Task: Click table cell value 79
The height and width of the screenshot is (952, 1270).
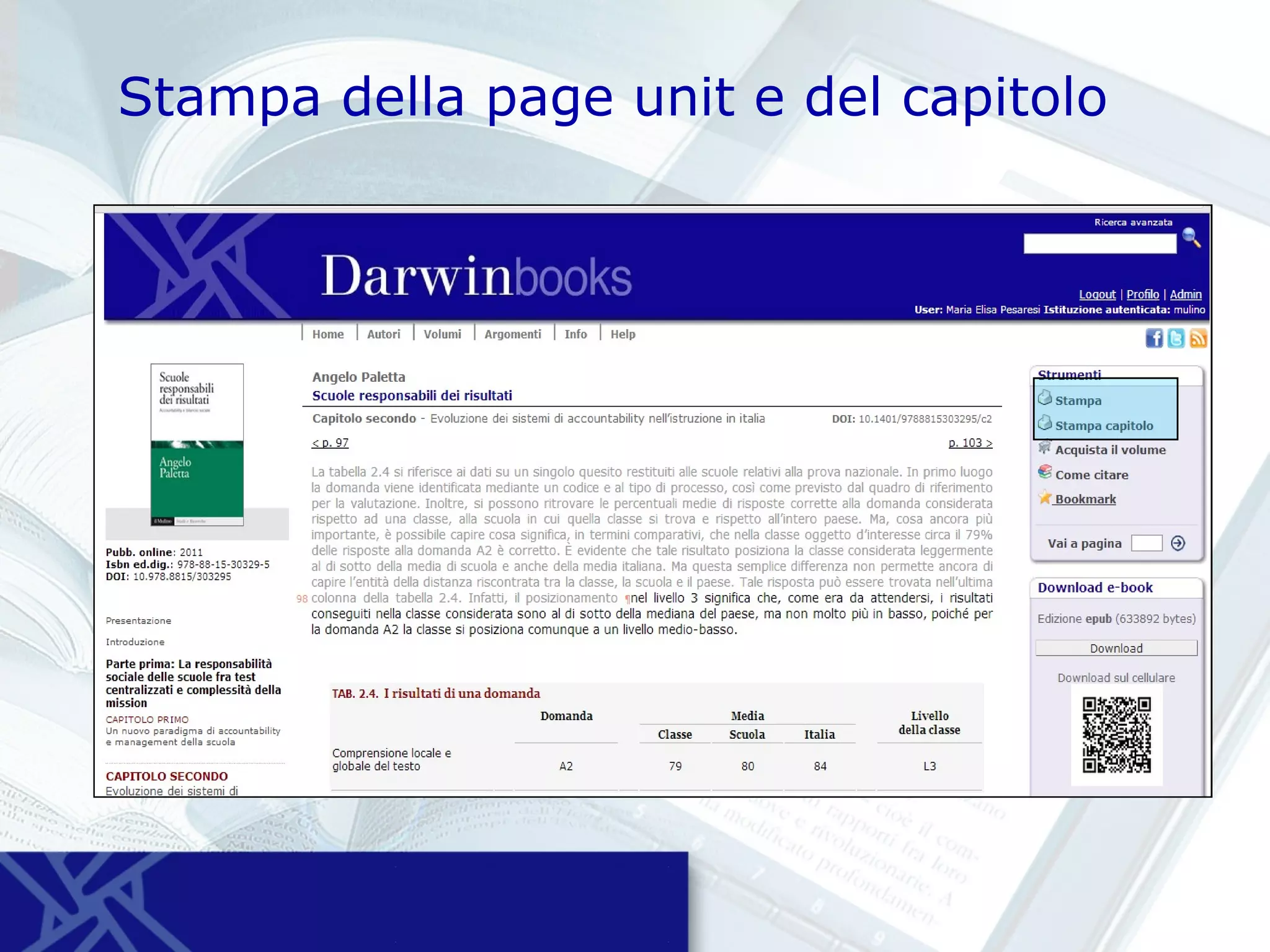Action: click(x=675, y=766)
